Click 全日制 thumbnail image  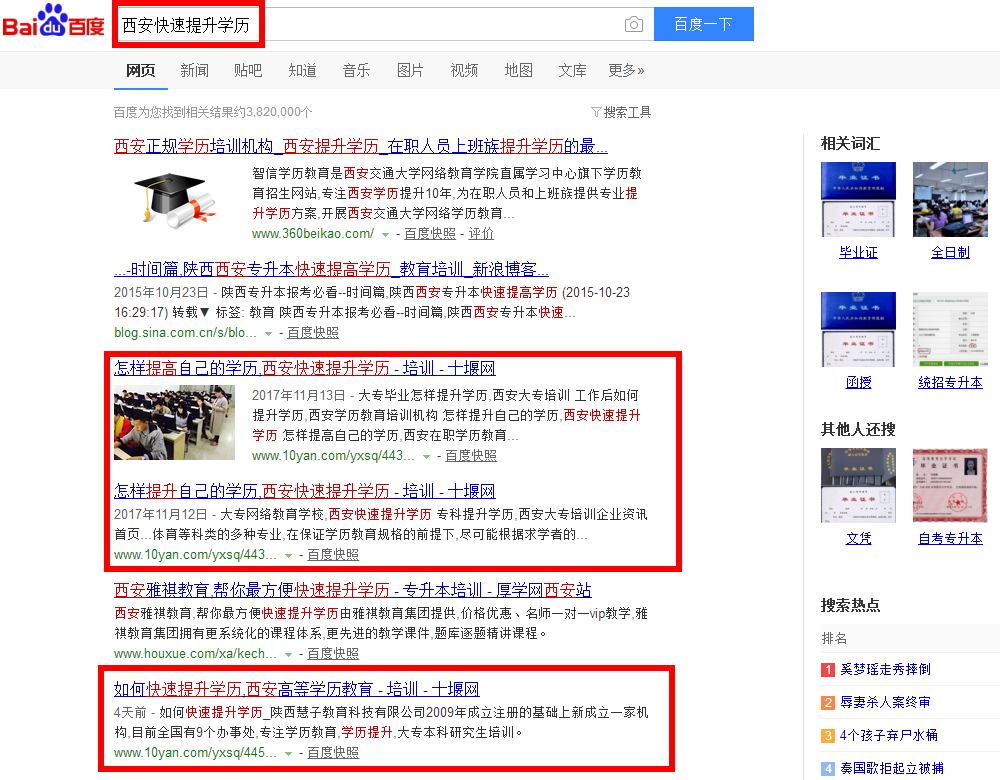(x=950, y=200)
